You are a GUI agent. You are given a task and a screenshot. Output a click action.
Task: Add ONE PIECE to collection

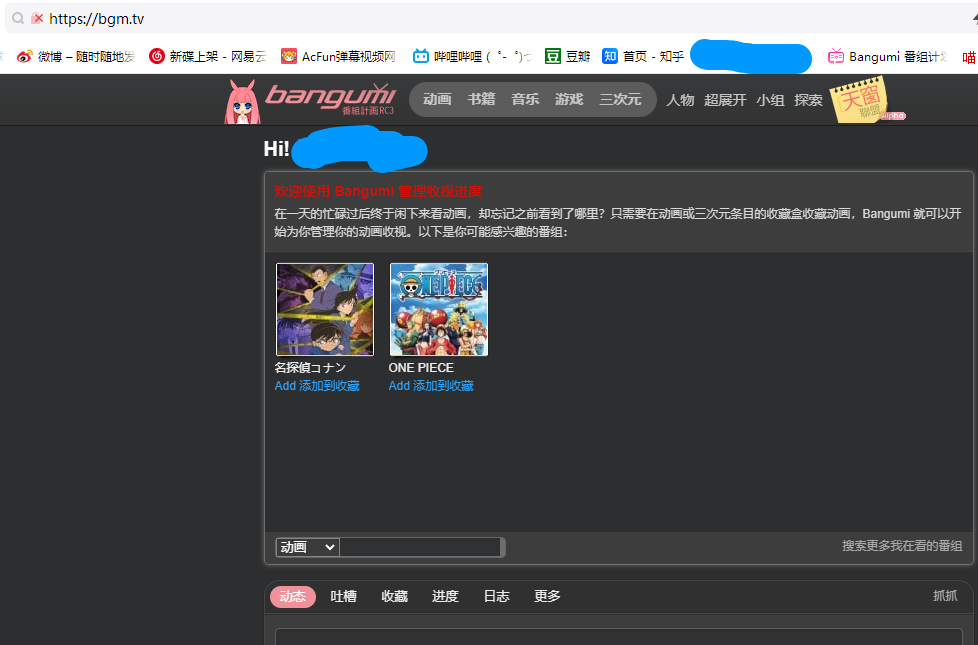coord(431,386)
